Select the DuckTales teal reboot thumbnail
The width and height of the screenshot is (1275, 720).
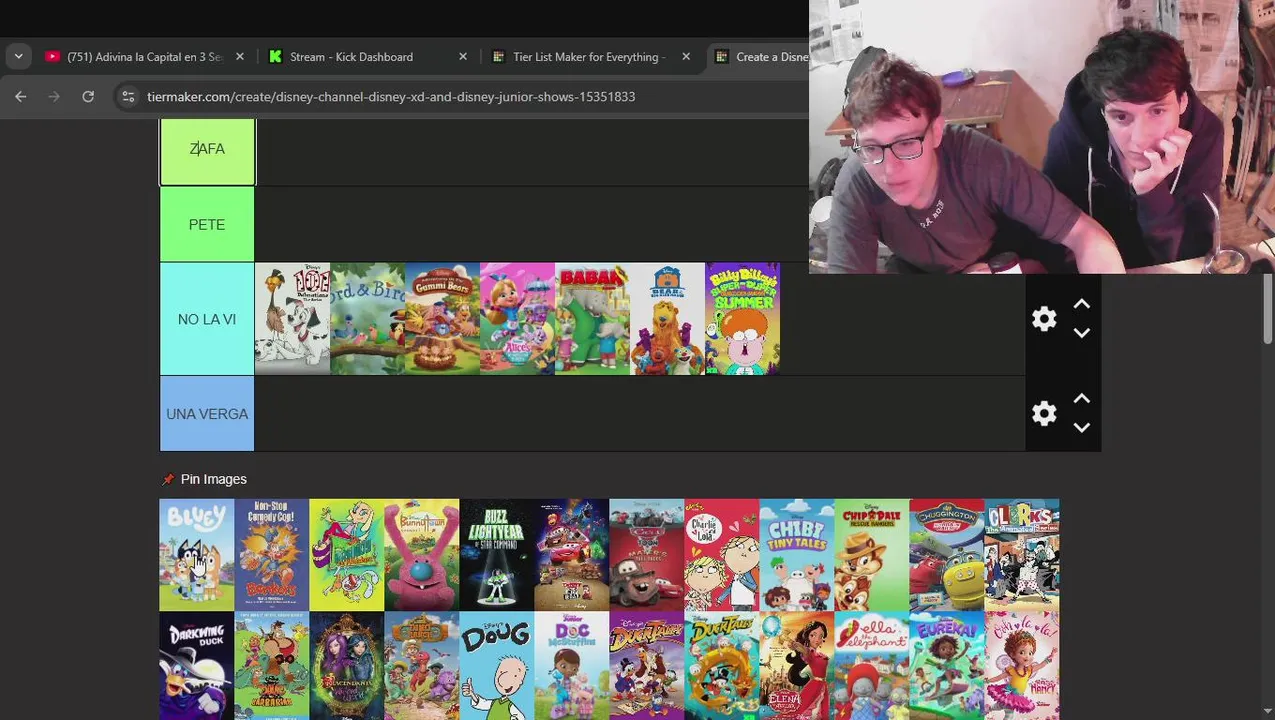tap(722, 666)
